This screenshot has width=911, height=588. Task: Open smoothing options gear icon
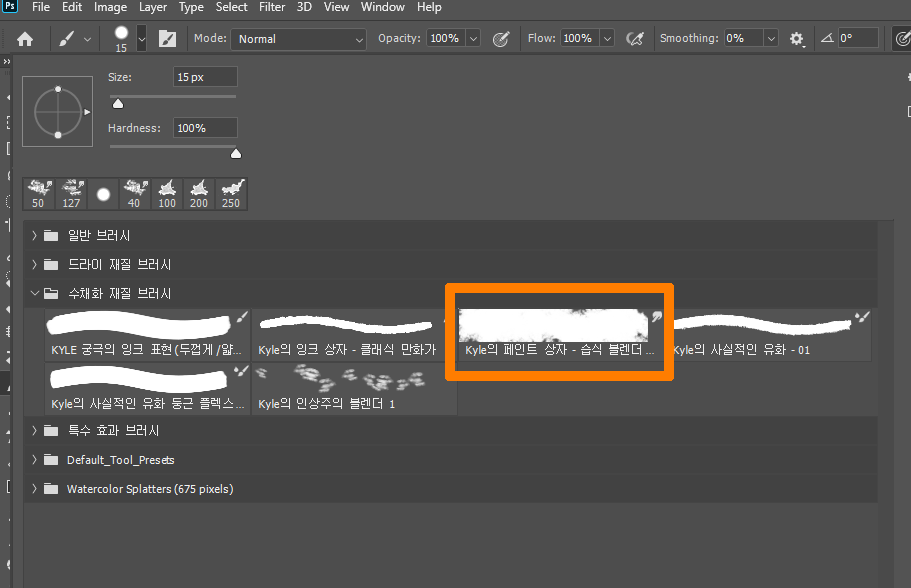click(797, 39)
